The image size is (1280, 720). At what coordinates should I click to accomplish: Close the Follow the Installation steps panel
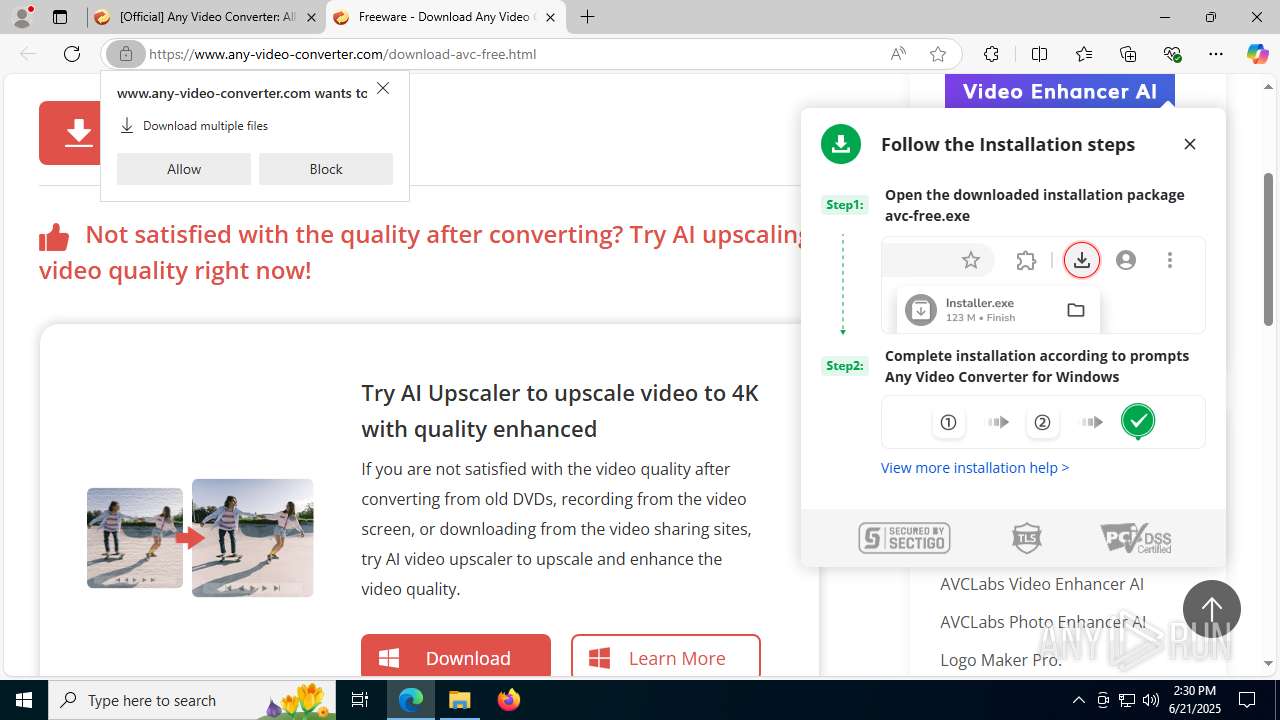coord(1190,144)
